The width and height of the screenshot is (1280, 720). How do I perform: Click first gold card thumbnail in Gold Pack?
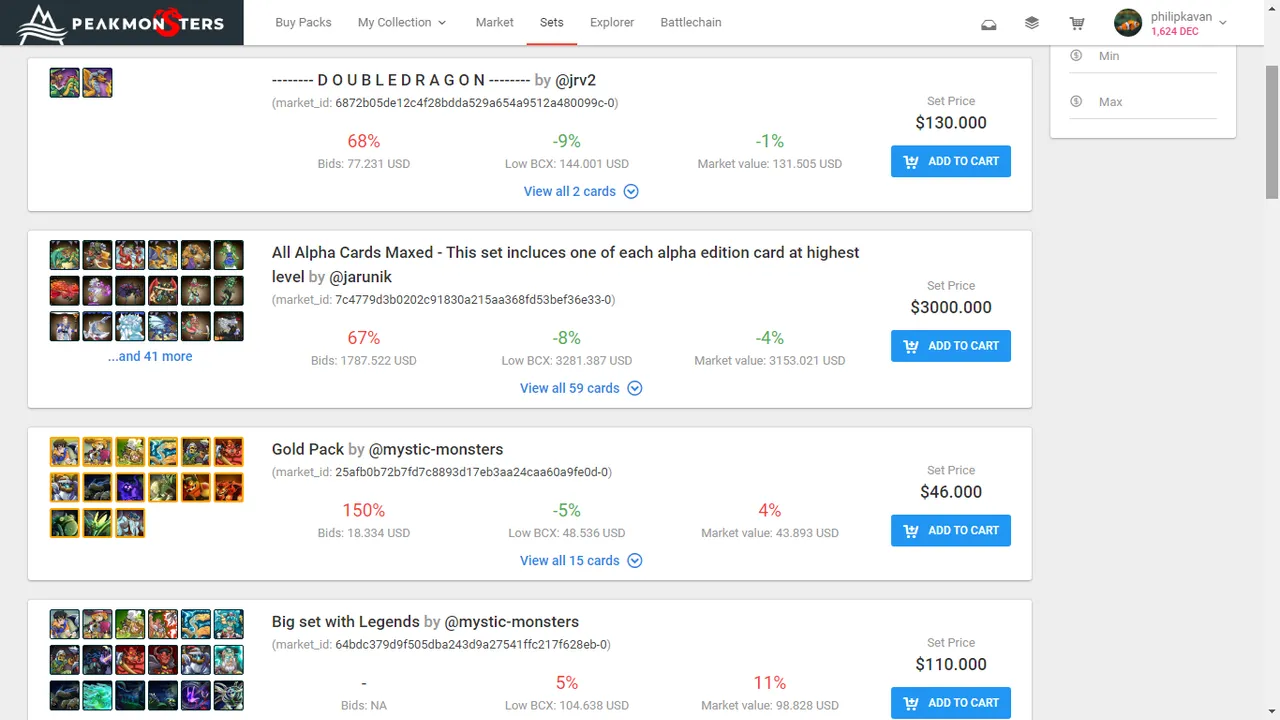tap(65, 452)
